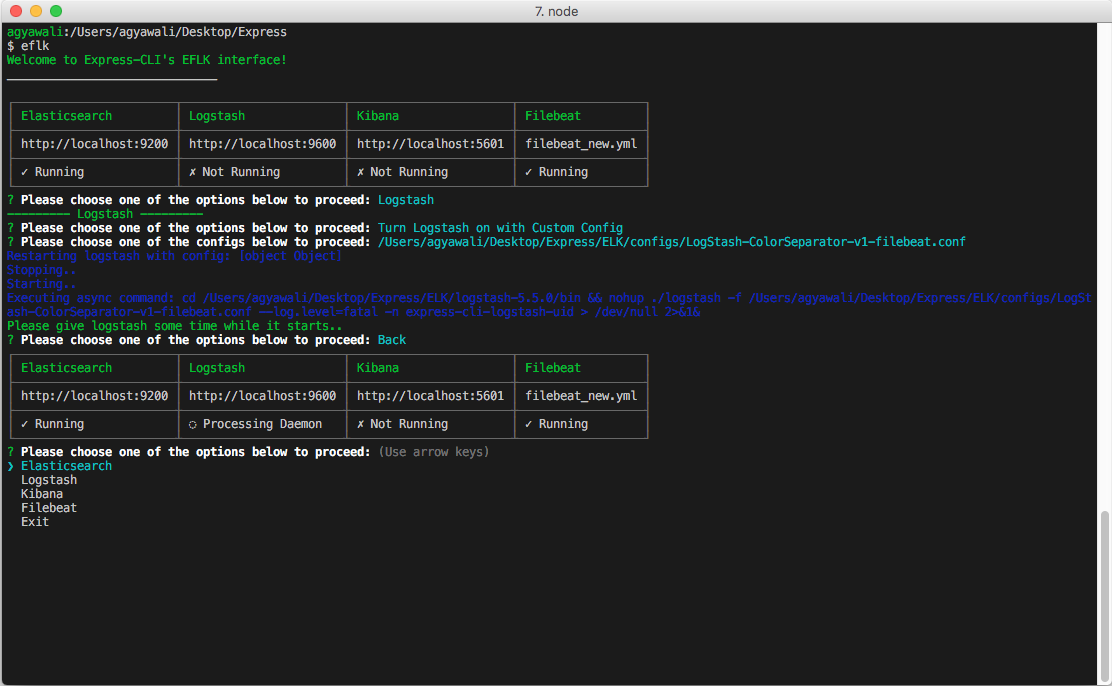Screen dimensions: 1112x686
Task: Select the Elasticsearch menu option
Action: [66, 466]
